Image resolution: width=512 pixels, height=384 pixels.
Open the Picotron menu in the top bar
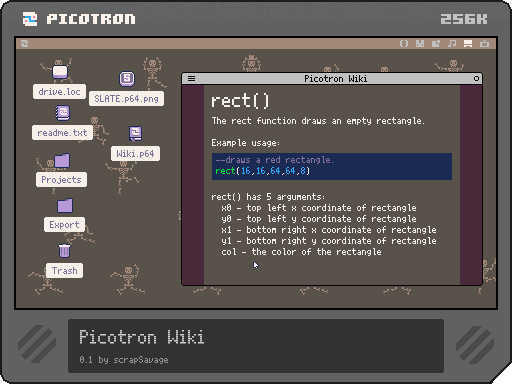[24, 44]
